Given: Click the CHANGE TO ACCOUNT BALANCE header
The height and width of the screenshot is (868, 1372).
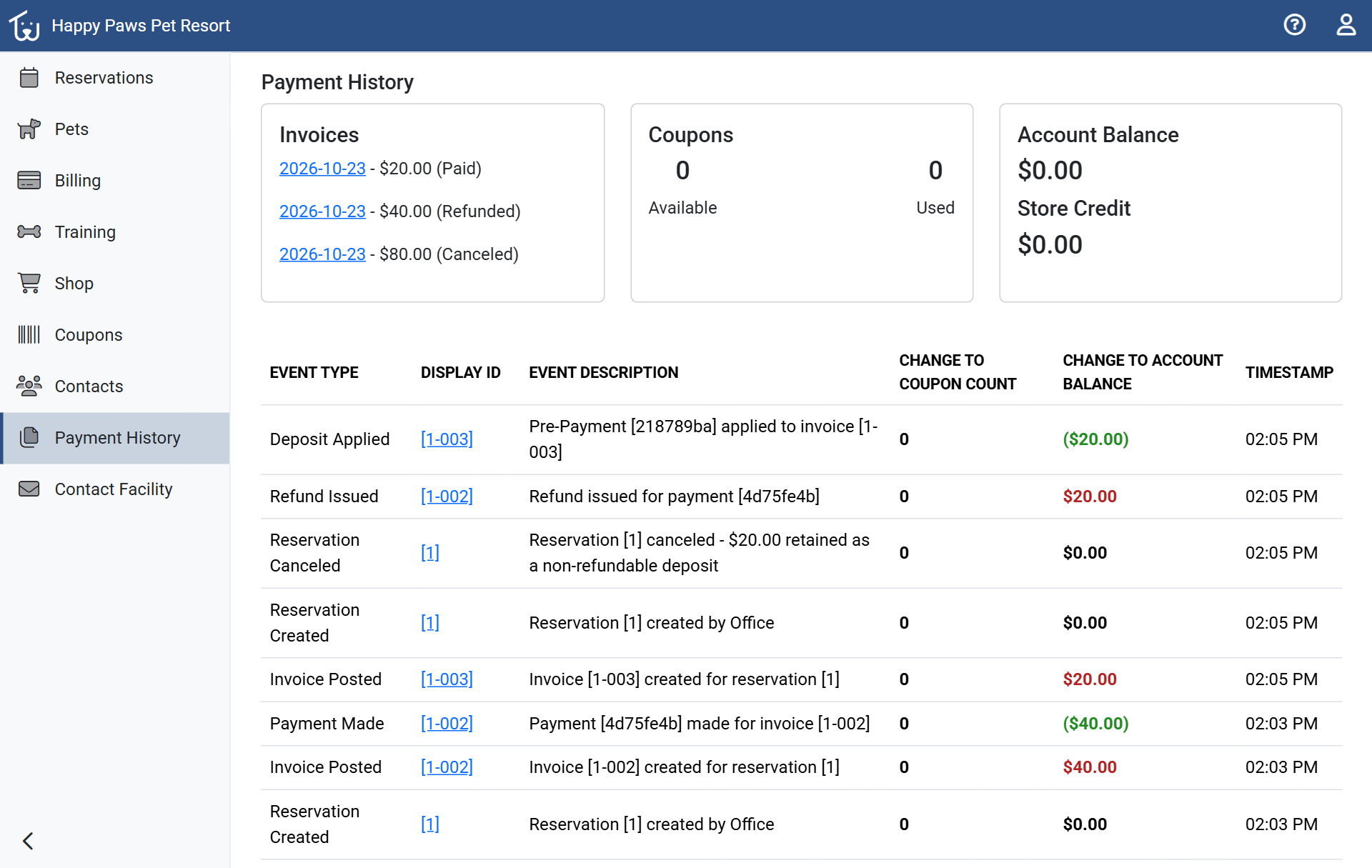Looking at the screenshot, I should tap(1143, 372).
